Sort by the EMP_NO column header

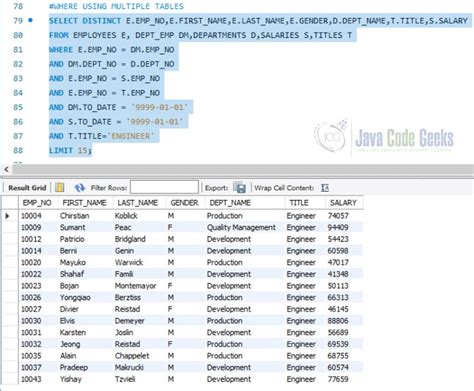tap(37, 203)
